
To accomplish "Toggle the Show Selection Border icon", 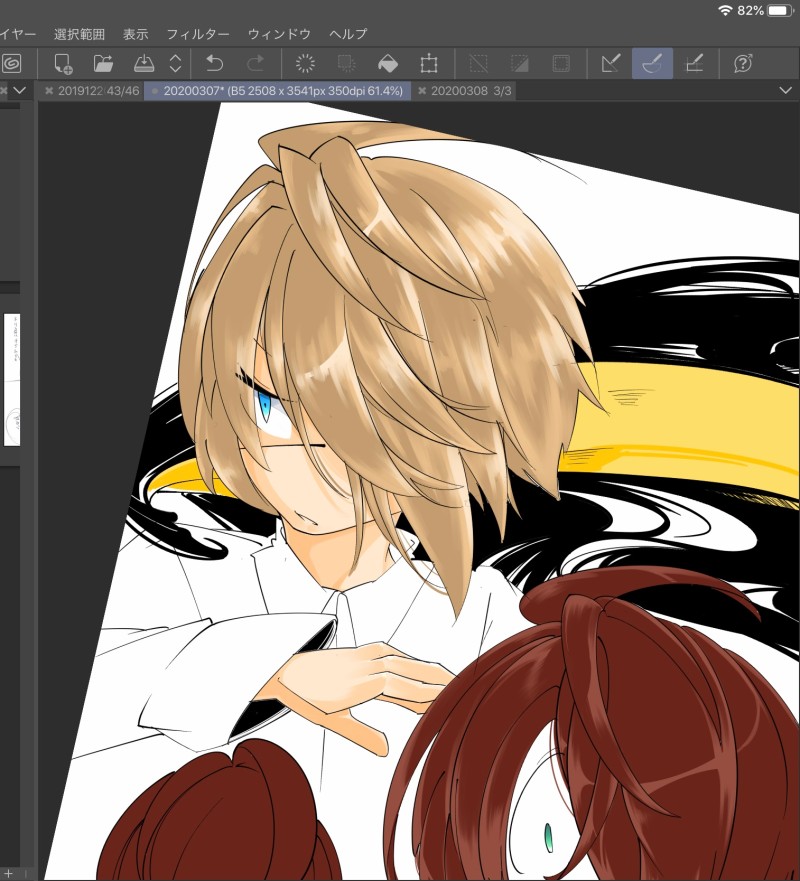I will tap(561, 63).
